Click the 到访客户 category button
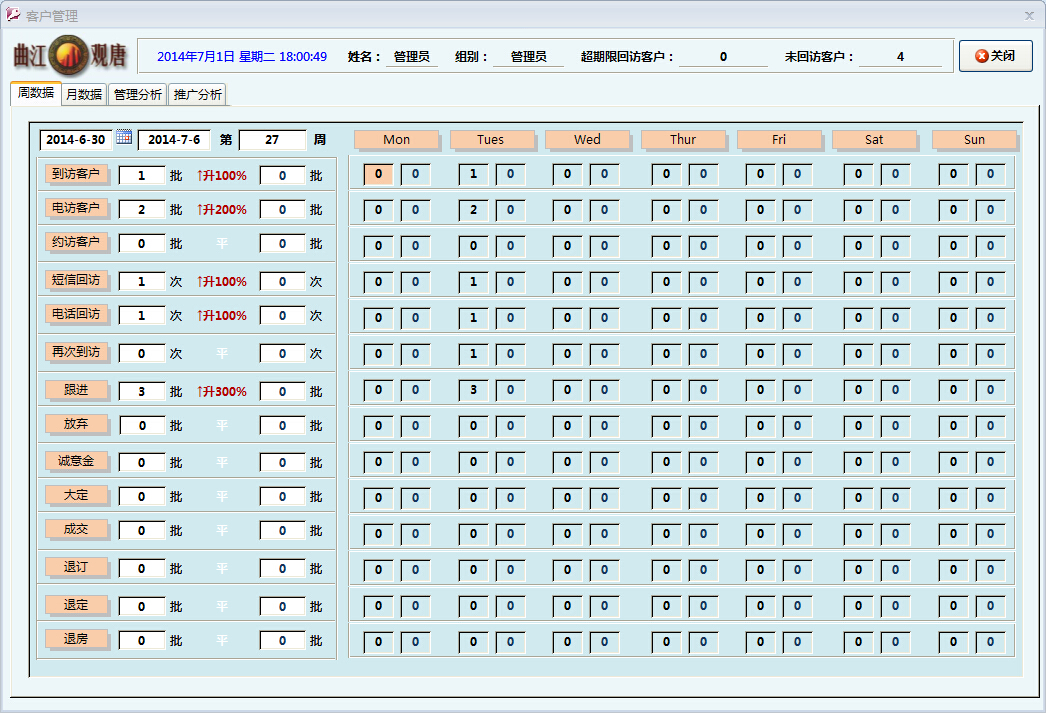 coord(76,174)
